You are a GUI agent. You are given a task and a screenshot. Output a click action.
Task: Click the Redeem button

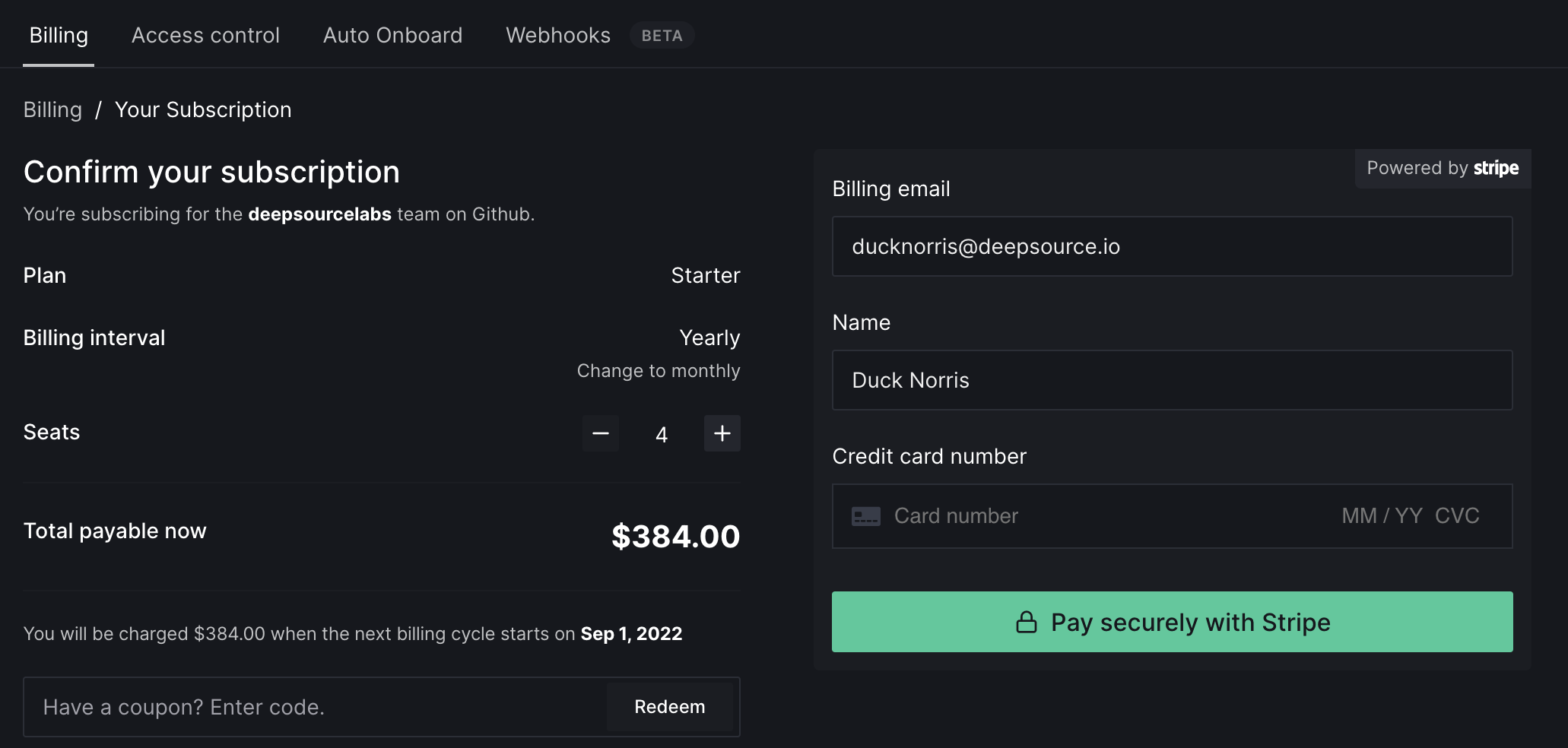coord(669,707)
